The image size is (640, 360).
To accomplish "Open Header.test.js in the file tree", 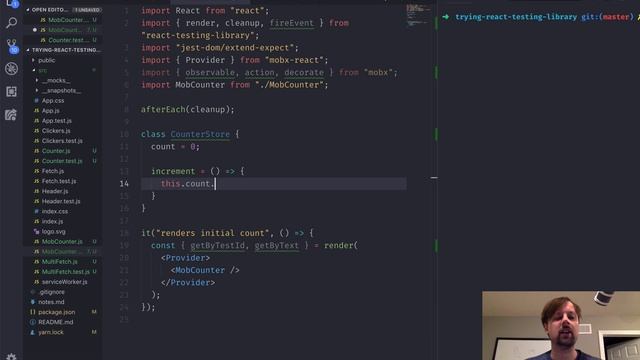I will [x=61, y=201].
